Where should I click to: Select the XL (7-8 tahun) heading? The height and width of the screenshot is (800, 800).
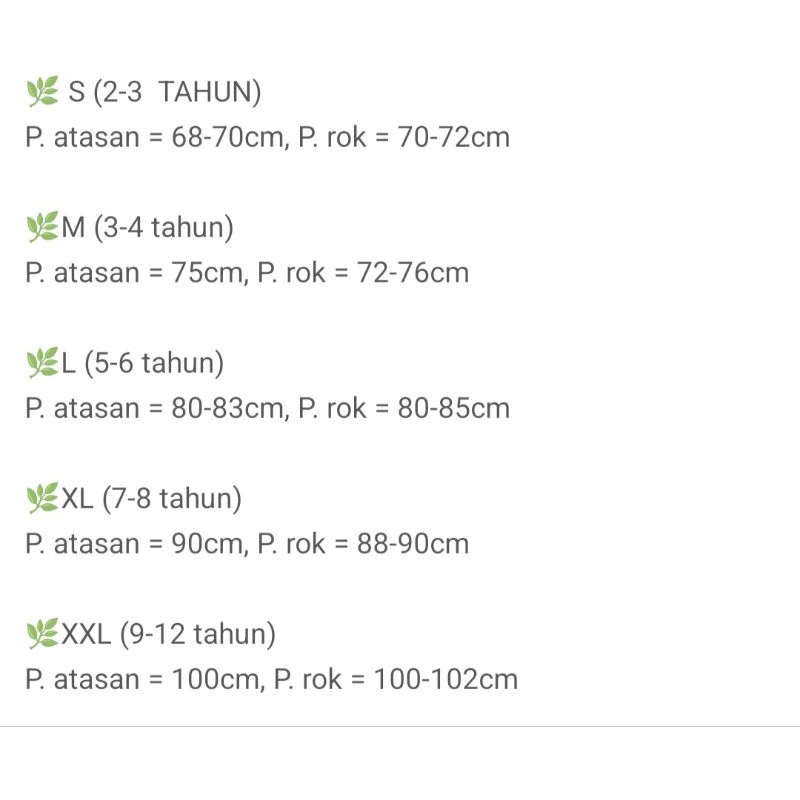[x=152, y=498]
